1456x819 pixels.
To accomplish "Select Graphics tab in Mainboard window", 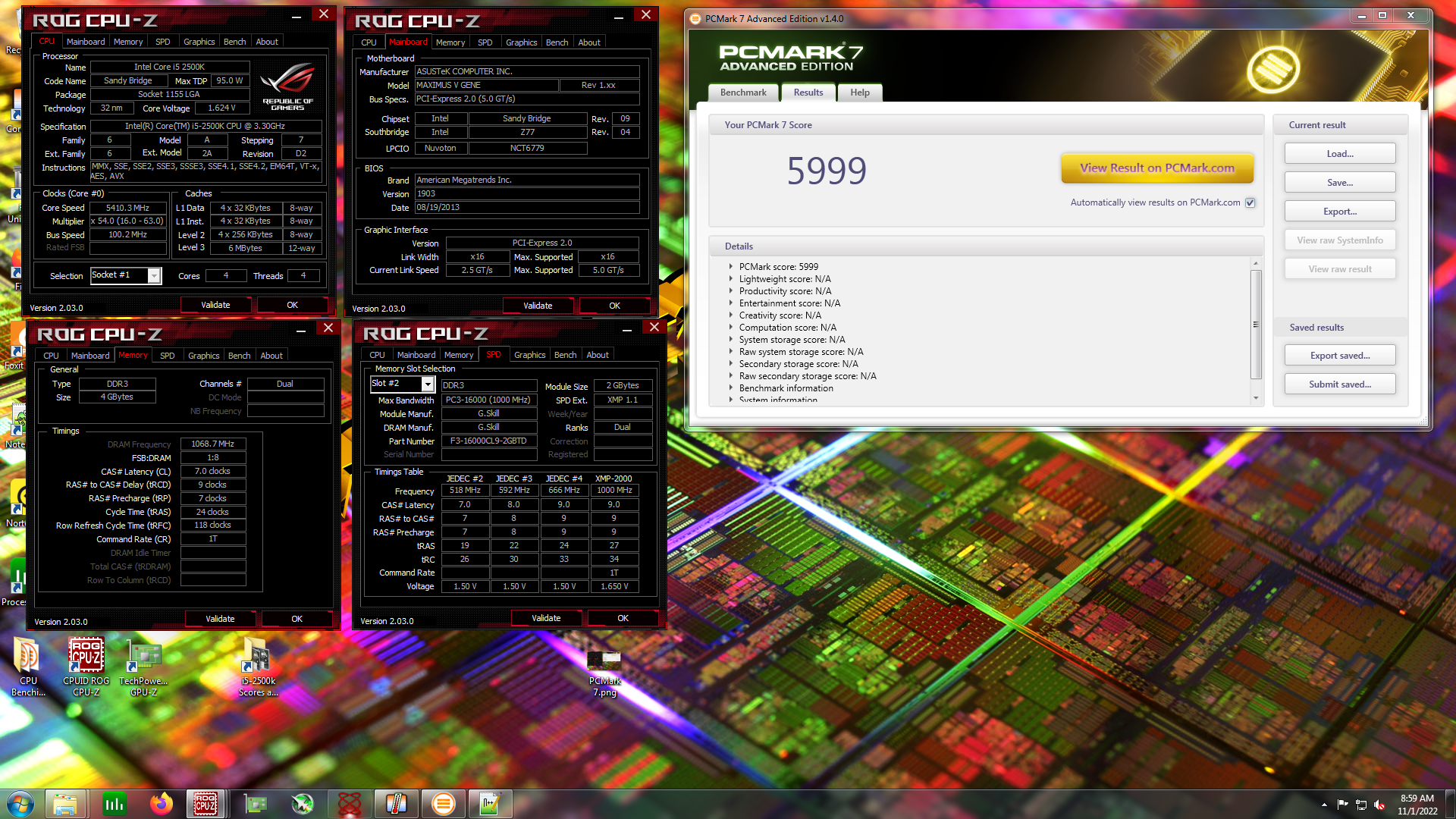I will 521,42.
